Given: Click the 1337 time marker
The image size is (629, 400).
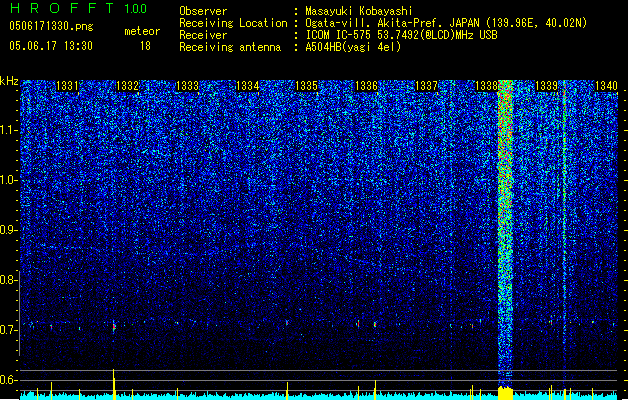Looking at the screenshot, I should [426, 86].
